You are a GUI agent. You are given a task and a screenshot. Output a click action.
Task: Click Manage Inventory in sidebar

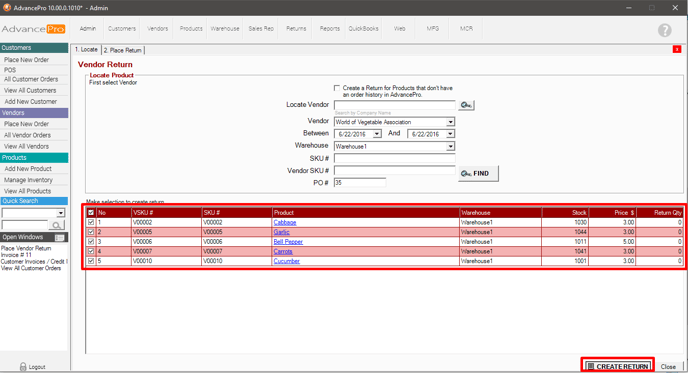(28, 180)
